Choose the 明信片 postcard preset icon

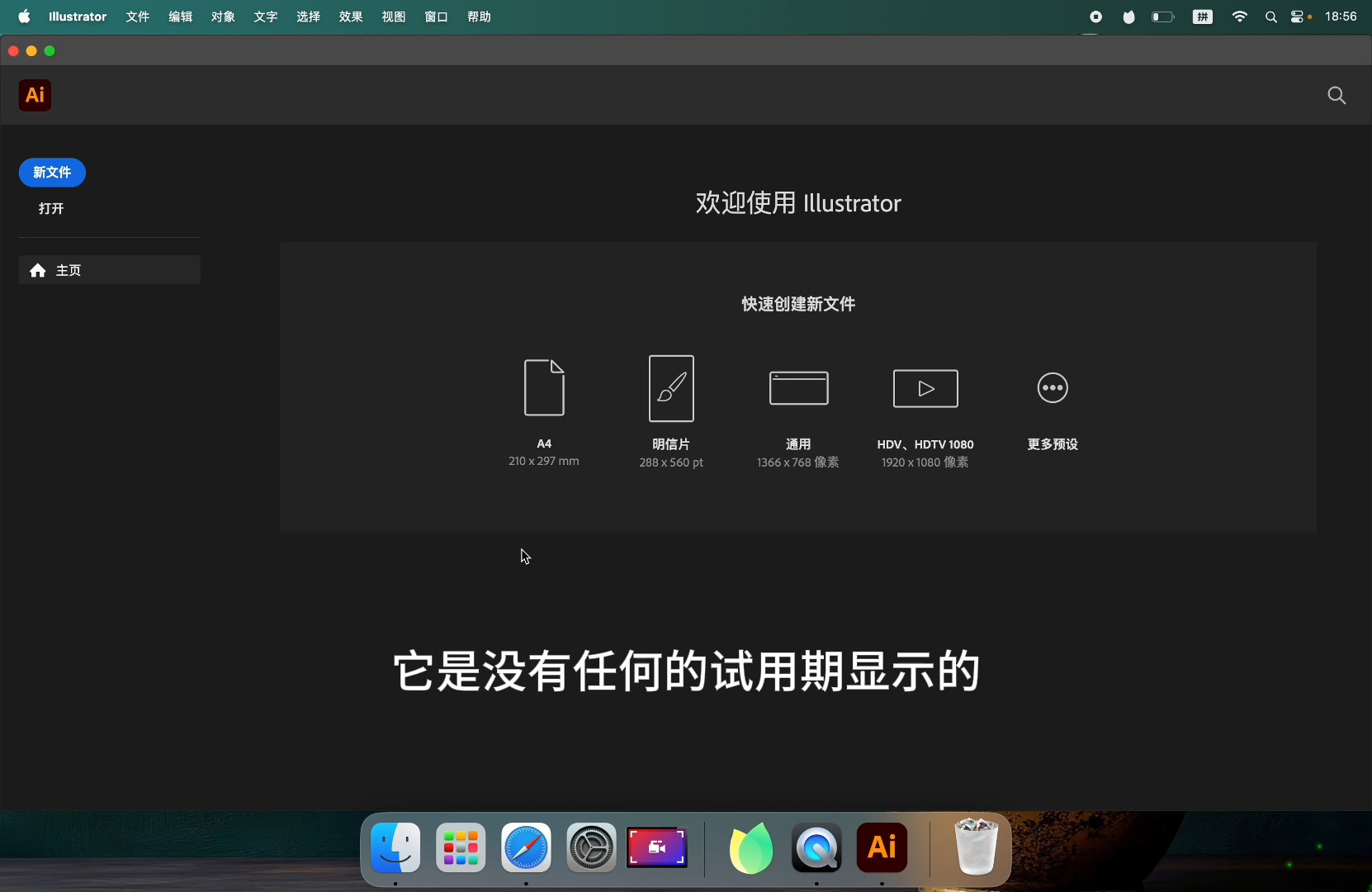pyautogui.click(x=671, y=388)
